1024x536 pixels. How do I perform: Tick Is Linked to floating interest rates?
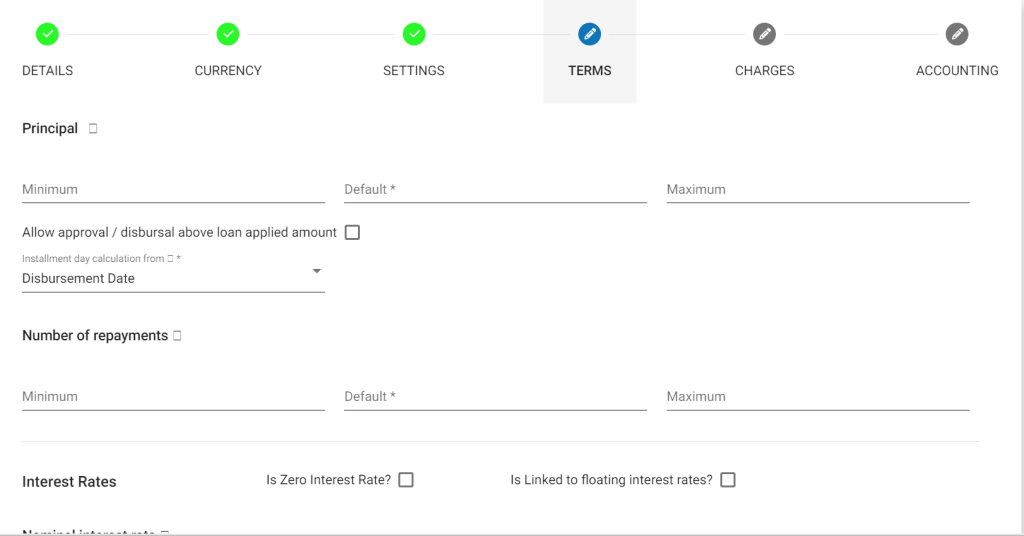[x=728, y=480]
